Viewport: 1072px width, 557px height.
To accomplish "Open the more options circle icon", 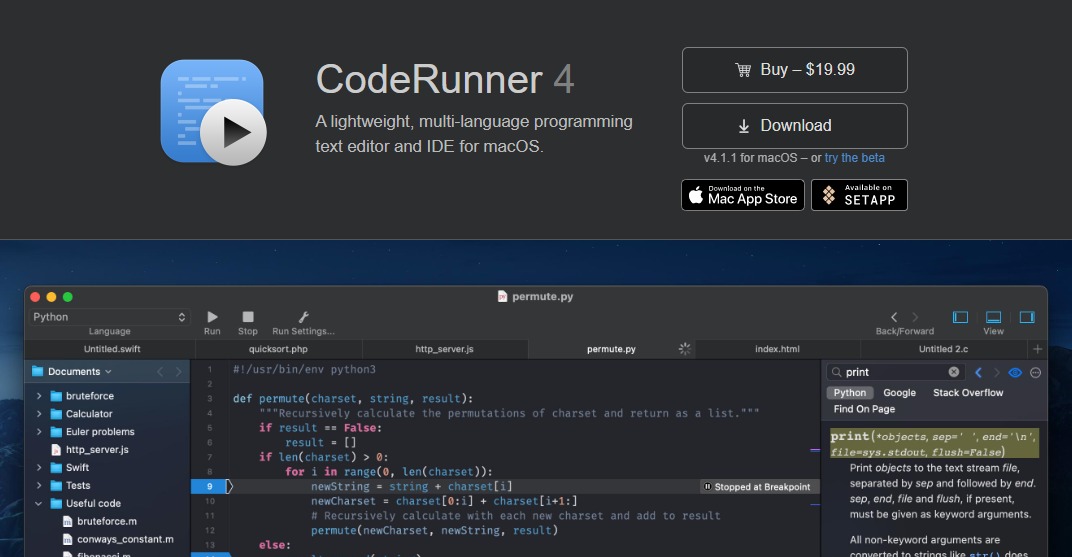I will point(1036,372).
